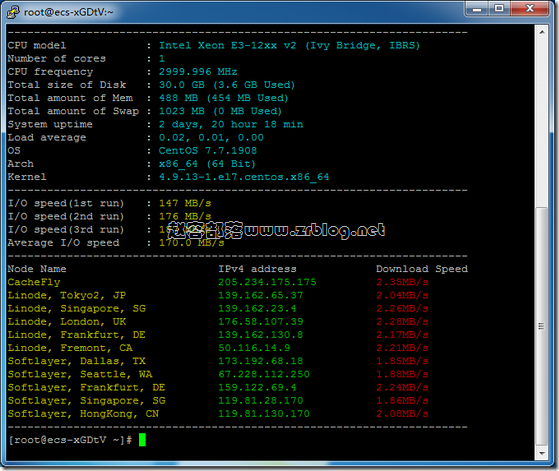The height and width of the screenshot is (471, 559).
Task: Grab the vertical scrollbar thumb
Action: (x=542, y=326)
